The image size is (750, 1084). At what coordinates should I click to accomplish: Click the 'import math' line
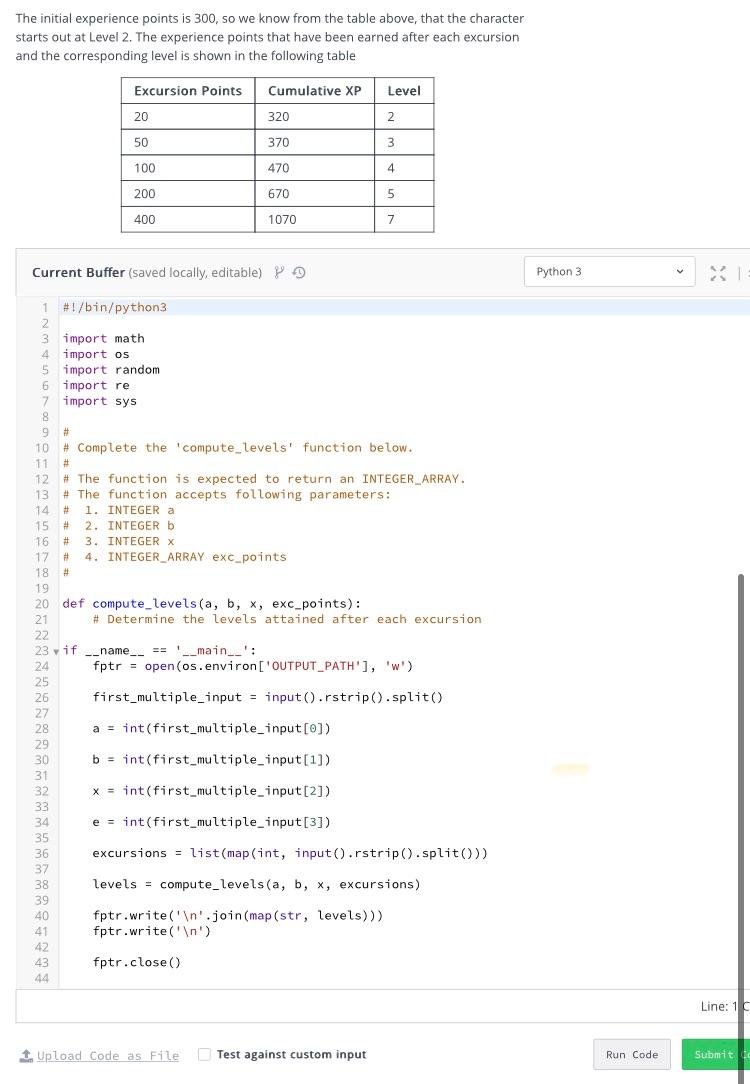pyautogui.click(x=104, y=338)
